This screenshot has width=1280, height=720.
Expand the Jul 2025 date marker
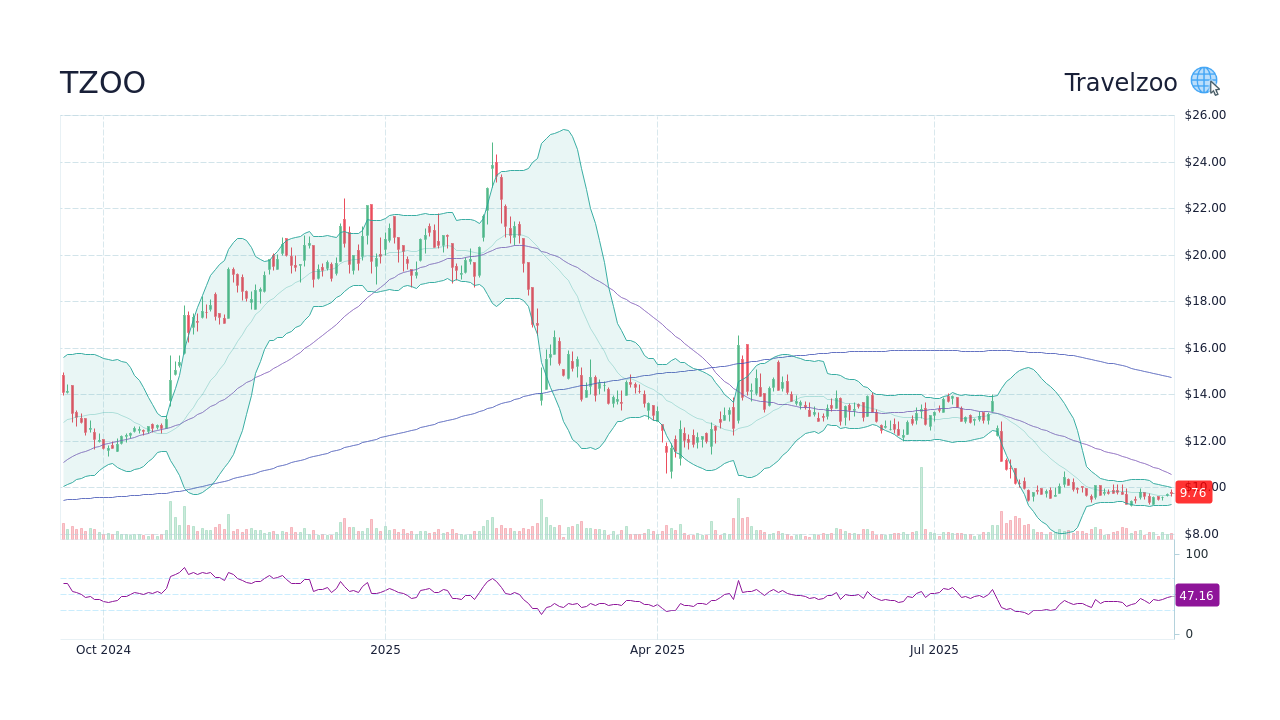click(934, 649)
